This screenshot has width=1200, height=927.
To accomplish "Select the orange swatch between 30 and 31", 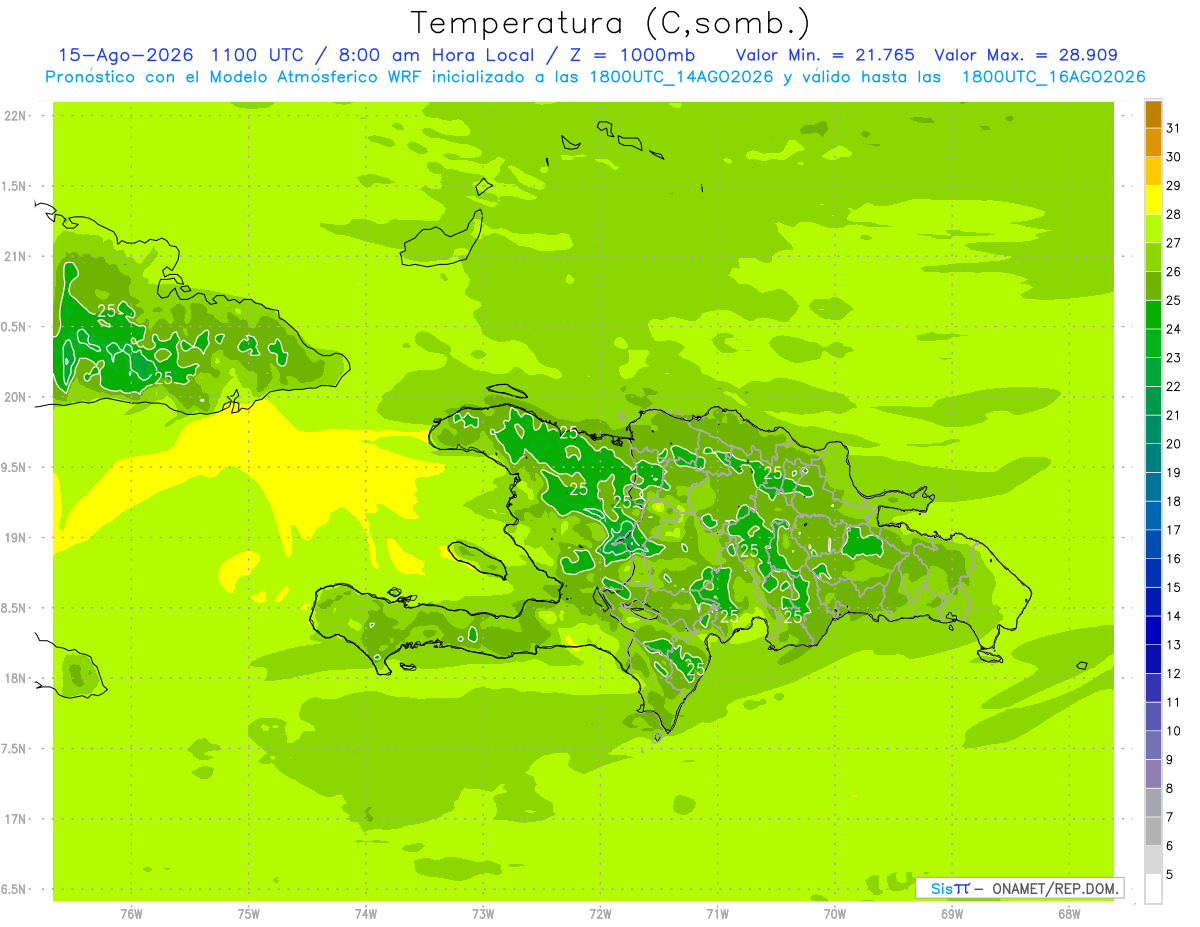I will [1153, 143].
